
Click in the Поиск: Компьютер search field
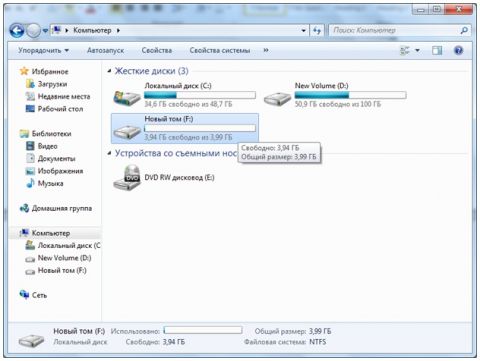[394, 31]
